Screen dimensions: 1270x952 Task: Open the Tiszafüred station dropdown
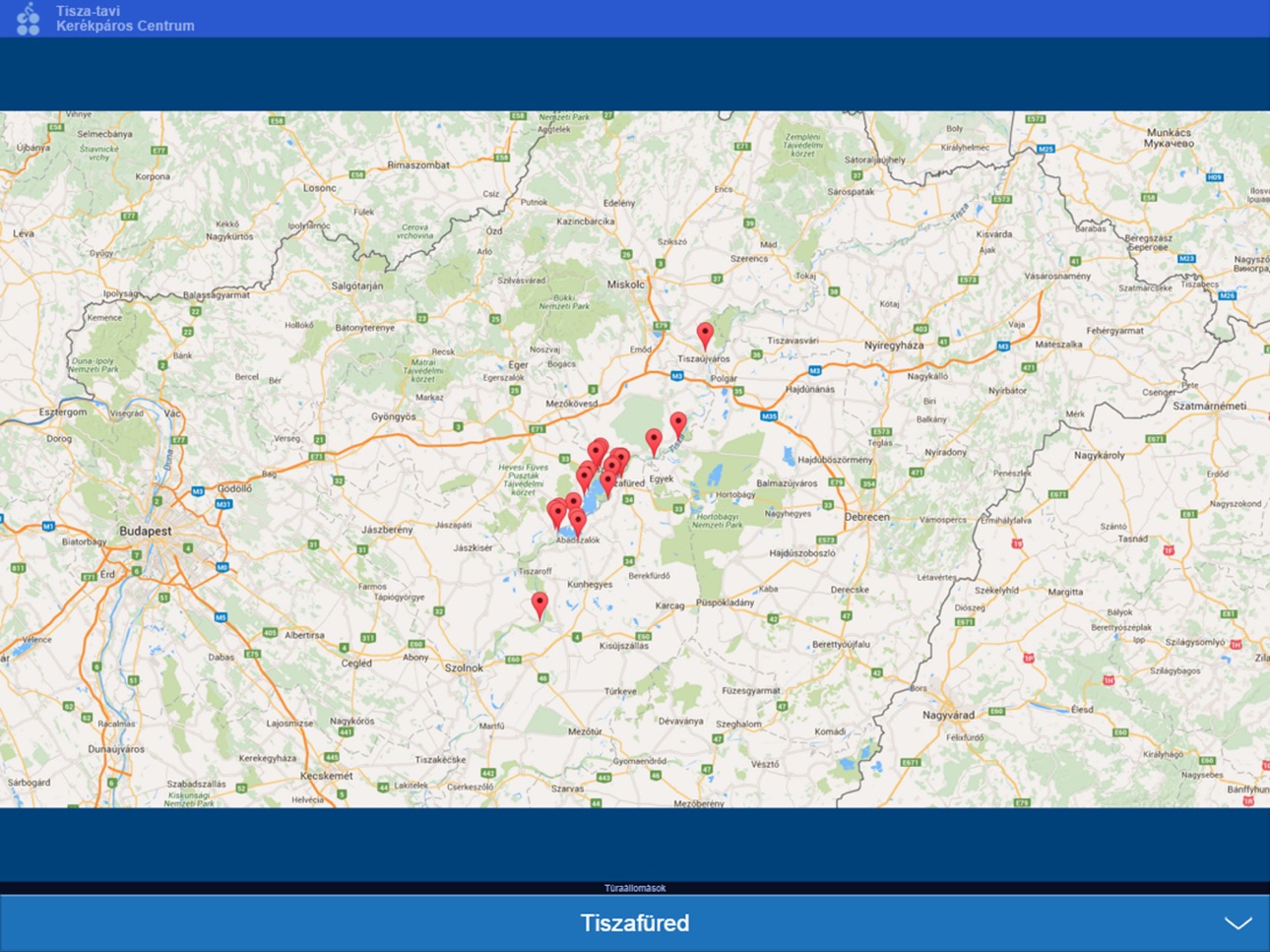[x=635, y=923]
